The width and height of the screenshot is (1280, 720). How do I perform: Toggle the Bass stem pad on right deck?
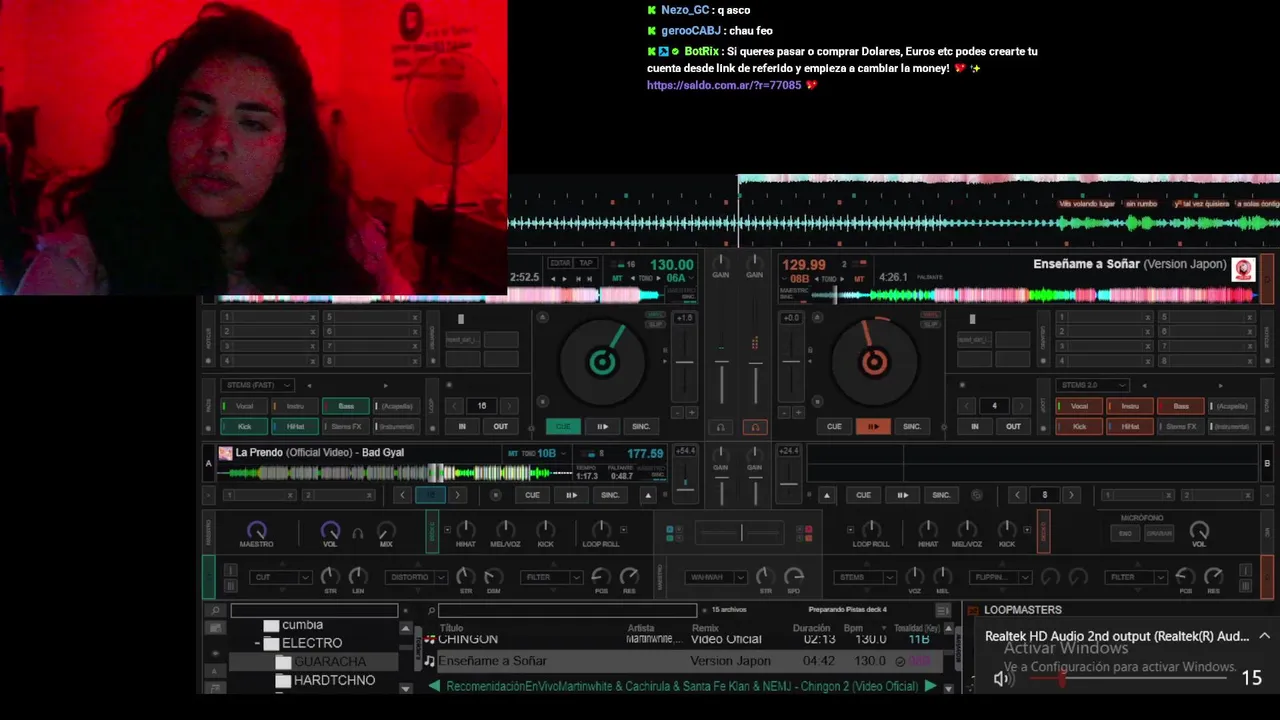pos(1180,406)
